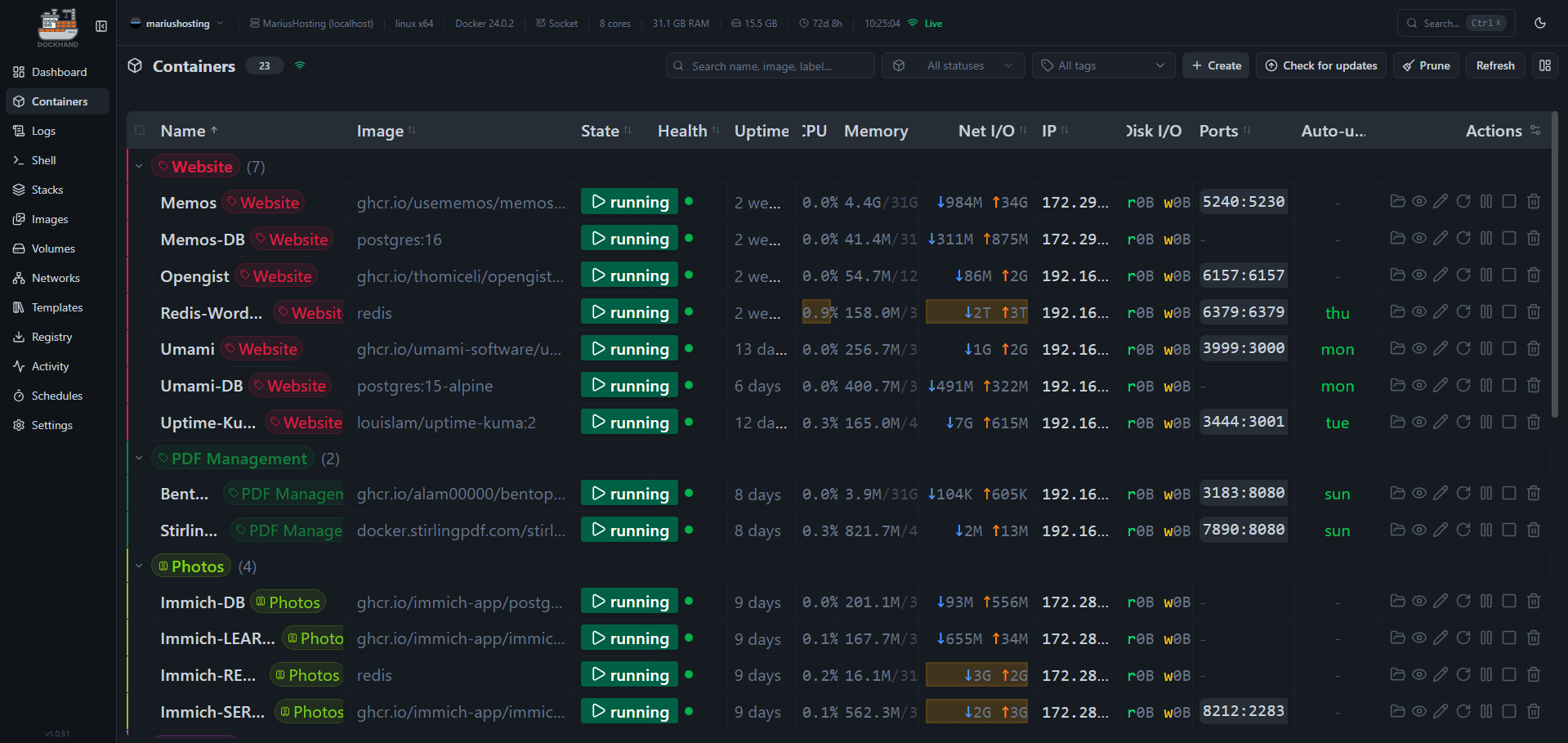This screenshot has width=1568, height=743.
Task: Click Check for updates button
Action: click(x=1321, y=65)
